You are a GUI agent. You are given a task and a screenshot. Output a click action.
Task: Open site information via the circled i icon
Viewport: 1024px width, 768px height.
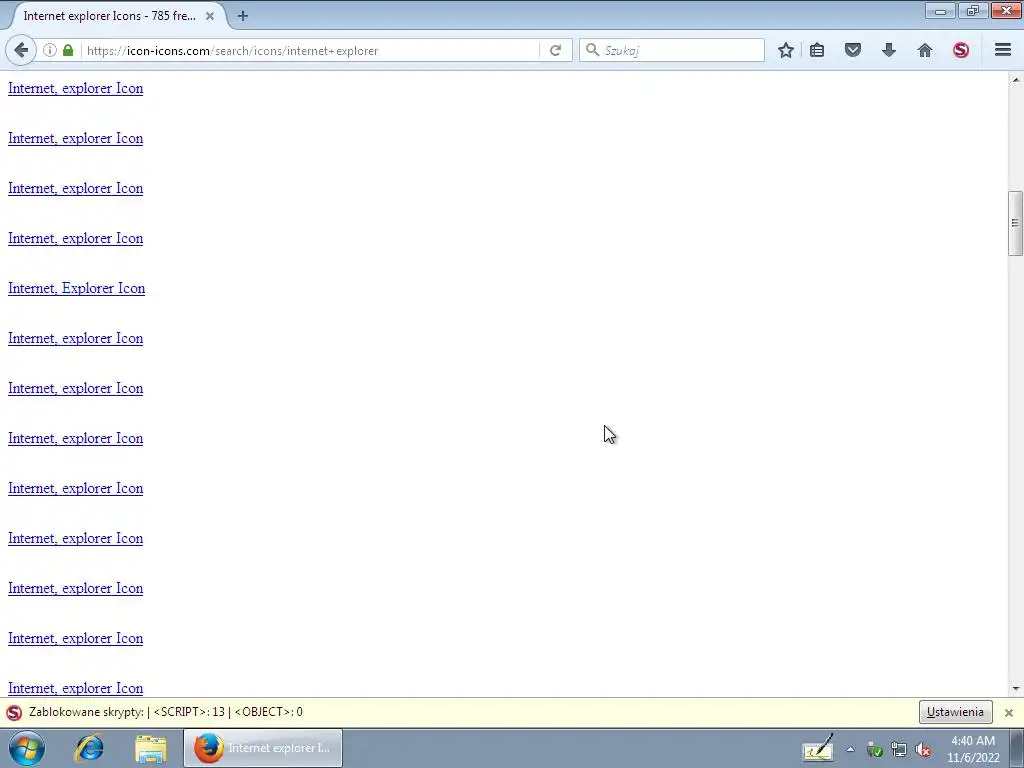(50, 50)
